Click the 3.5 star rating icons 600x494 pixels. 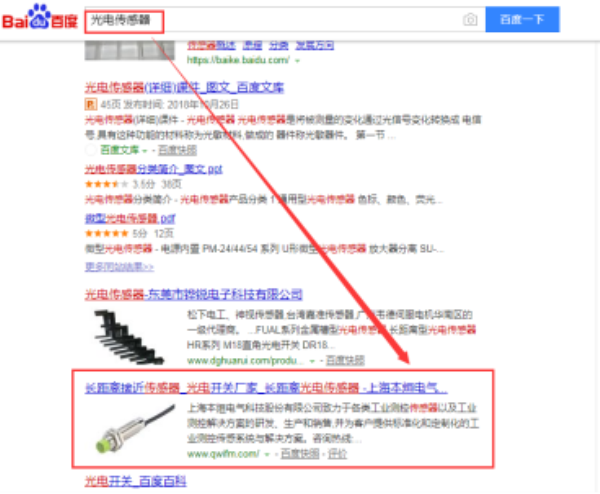point(106,184)
